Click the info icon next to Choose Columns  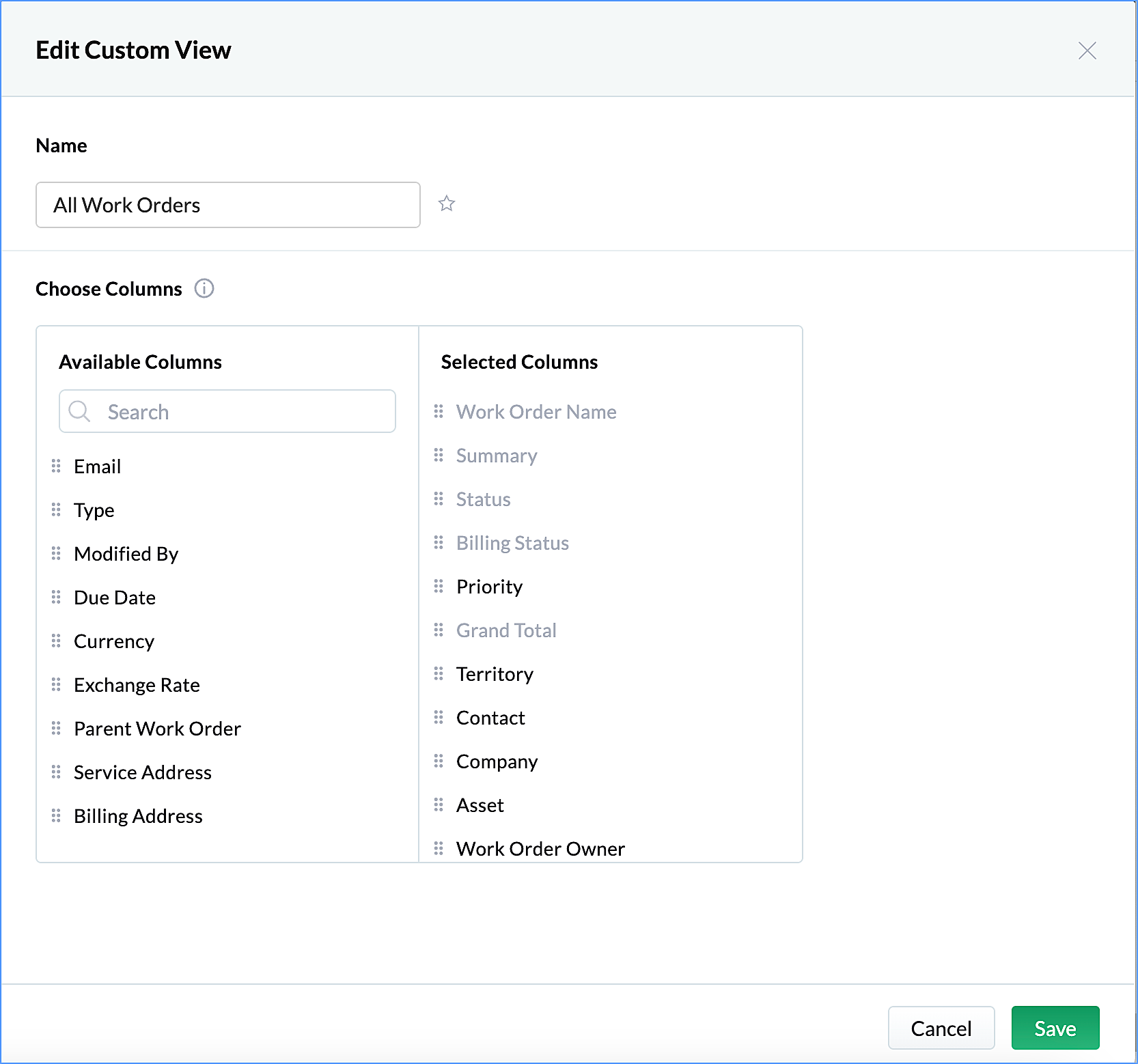pyautogui.click(x=204, y=289)
